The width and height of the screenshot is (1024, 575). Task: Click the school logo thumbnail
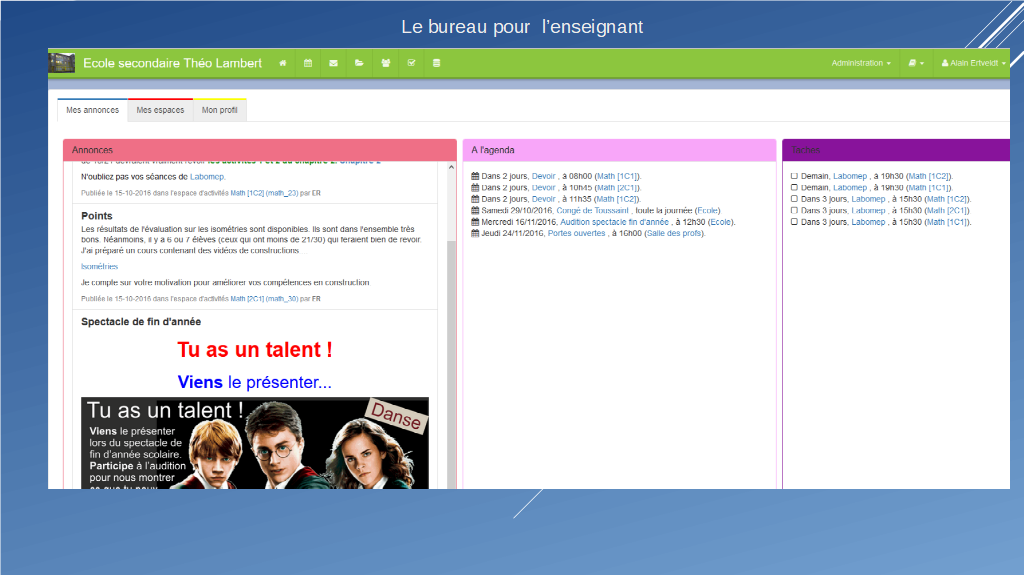62,63
